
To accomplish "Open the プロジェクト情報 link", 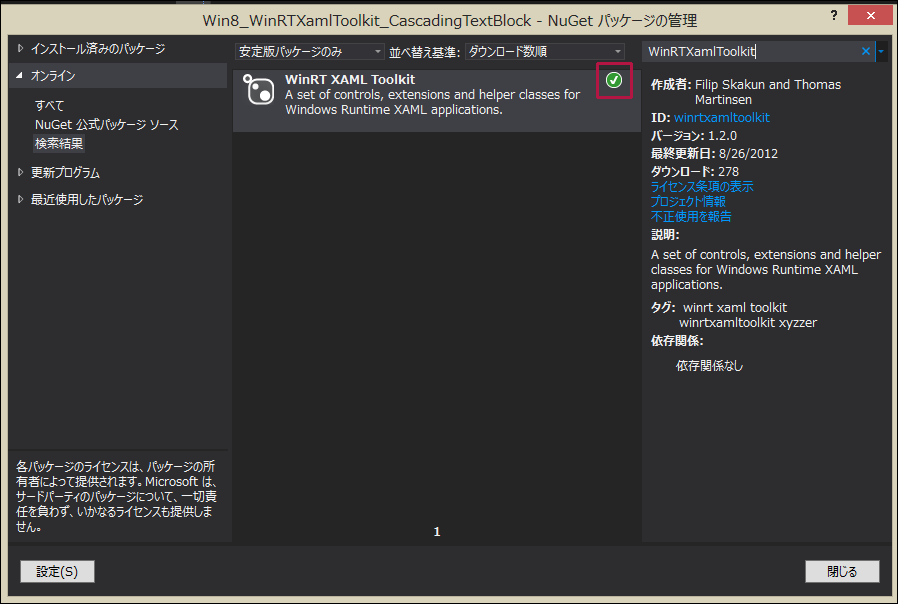I will [688, 202].
